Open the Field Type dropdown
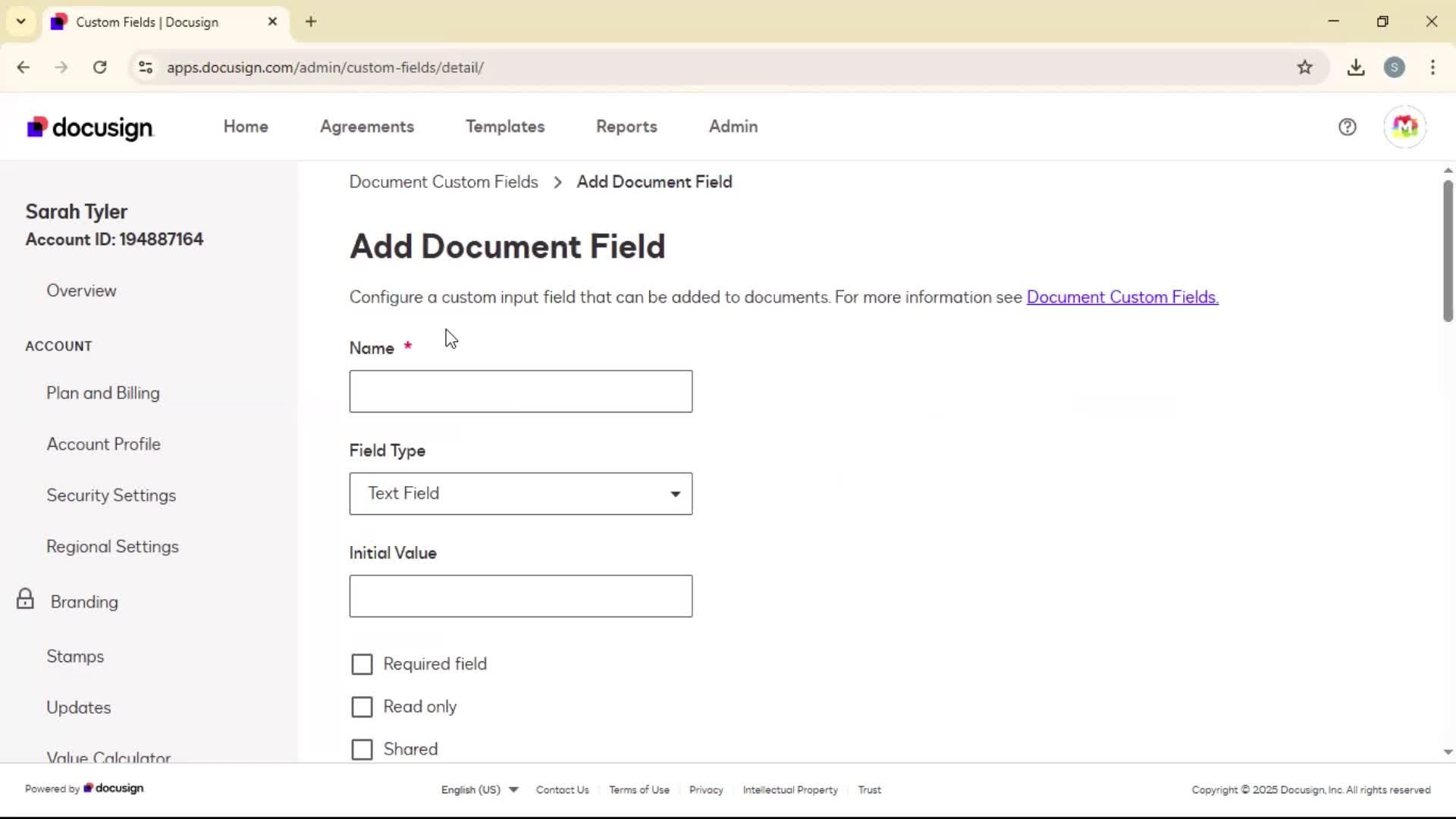The width and height of the screenshot is (1456, 819). 520,494
